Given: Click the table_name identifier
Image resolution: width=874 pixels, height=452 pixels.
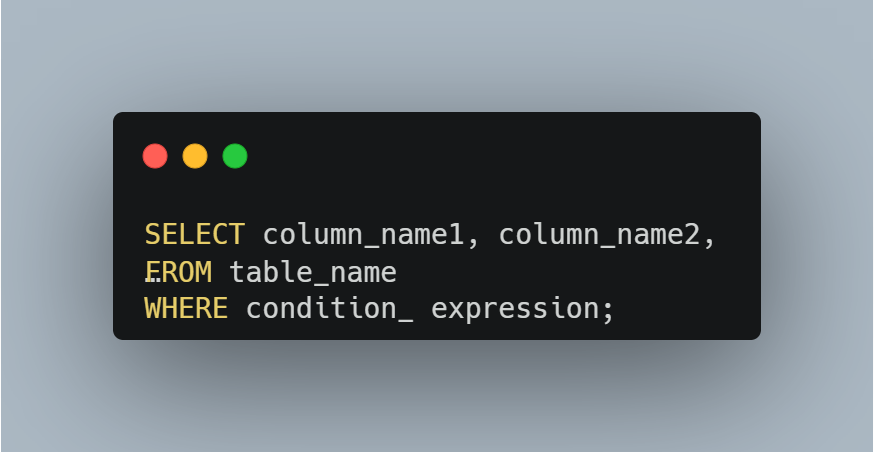Looking at the screenshot, I should (x=313, y=272).
